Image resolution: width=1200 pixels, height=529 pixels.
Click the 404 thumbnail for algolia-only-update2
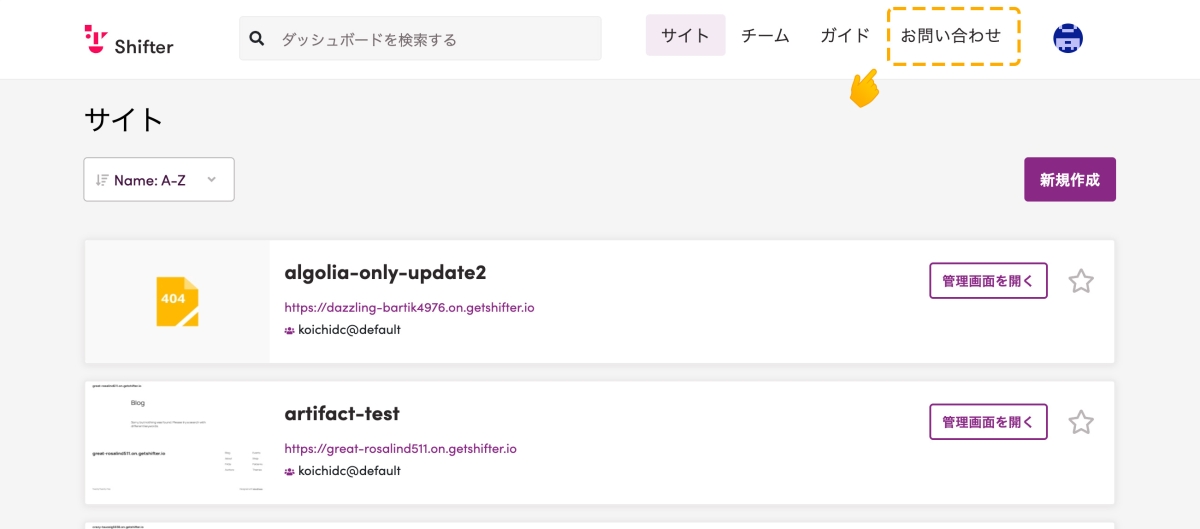coord(177,301)
